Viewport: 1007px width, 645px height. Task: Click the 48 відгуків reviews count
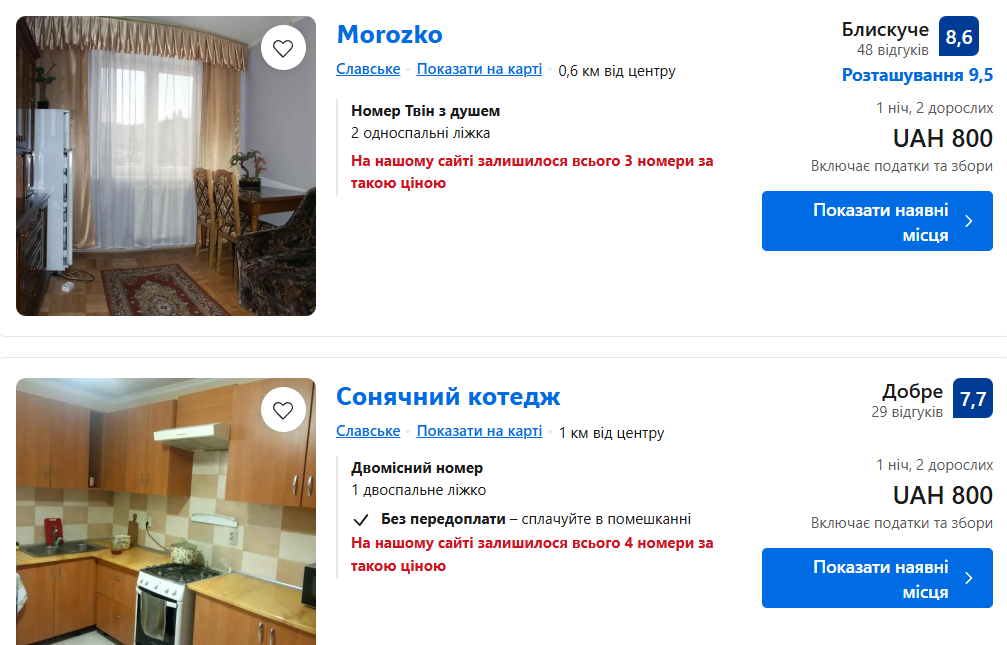tap(892, 49)
